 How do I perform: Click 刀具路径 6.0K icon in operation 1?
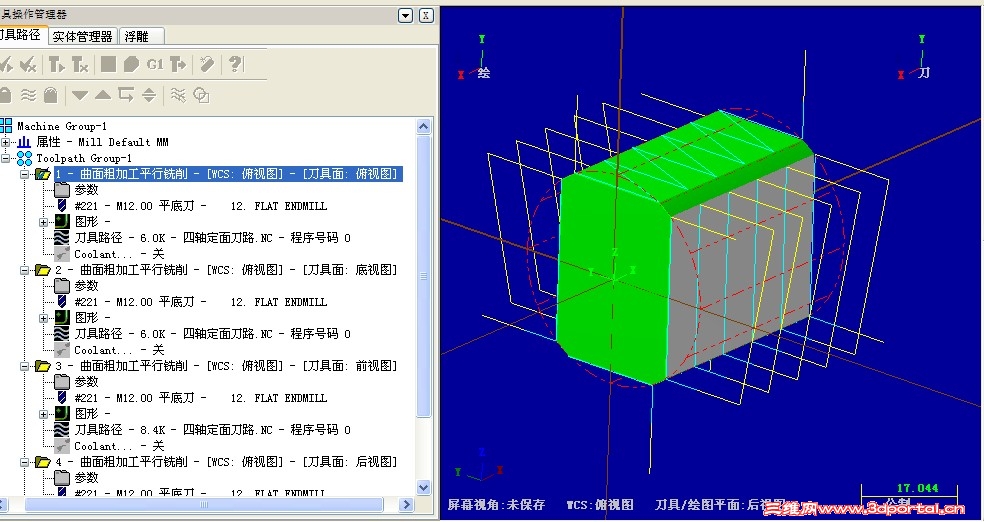62,238
